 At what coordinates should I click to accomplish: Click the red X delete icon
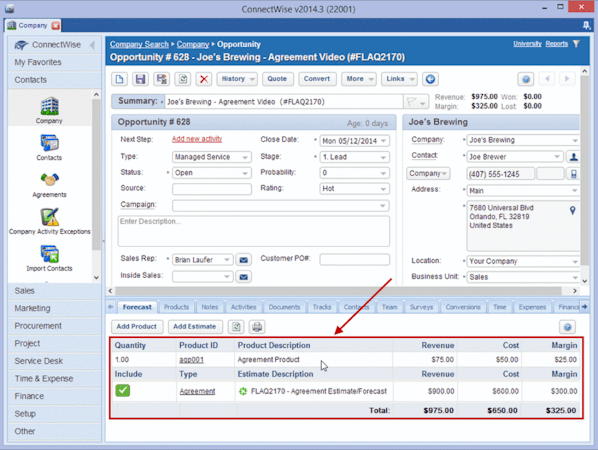coord(204,79)
